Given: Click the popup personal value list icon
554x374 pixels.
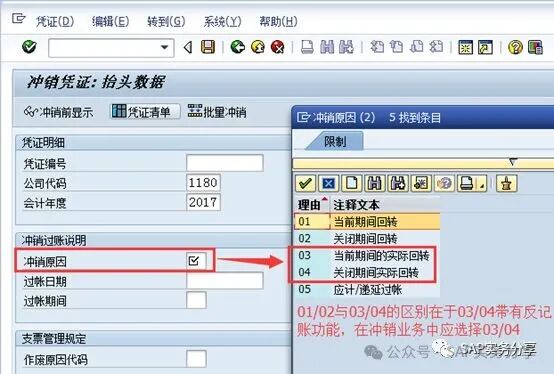Looking at the screenshot, I should pos(506,183).
